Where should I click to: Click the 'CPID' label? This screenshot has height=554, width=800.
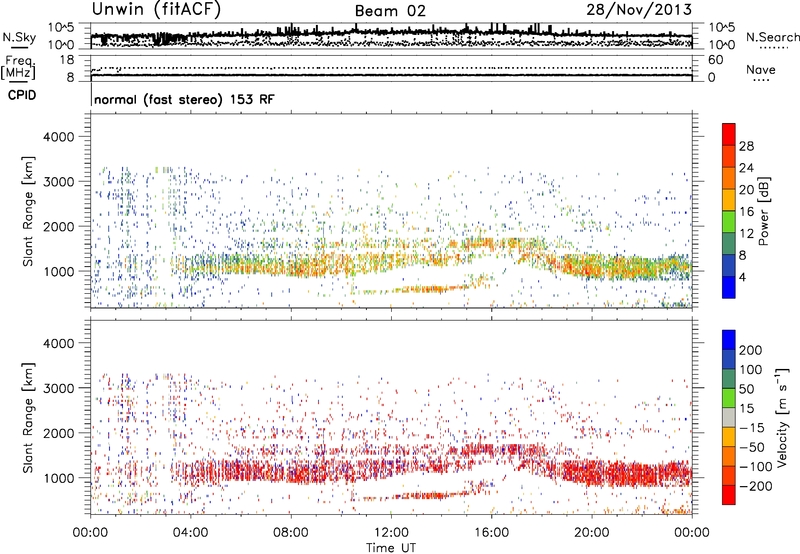21,95
